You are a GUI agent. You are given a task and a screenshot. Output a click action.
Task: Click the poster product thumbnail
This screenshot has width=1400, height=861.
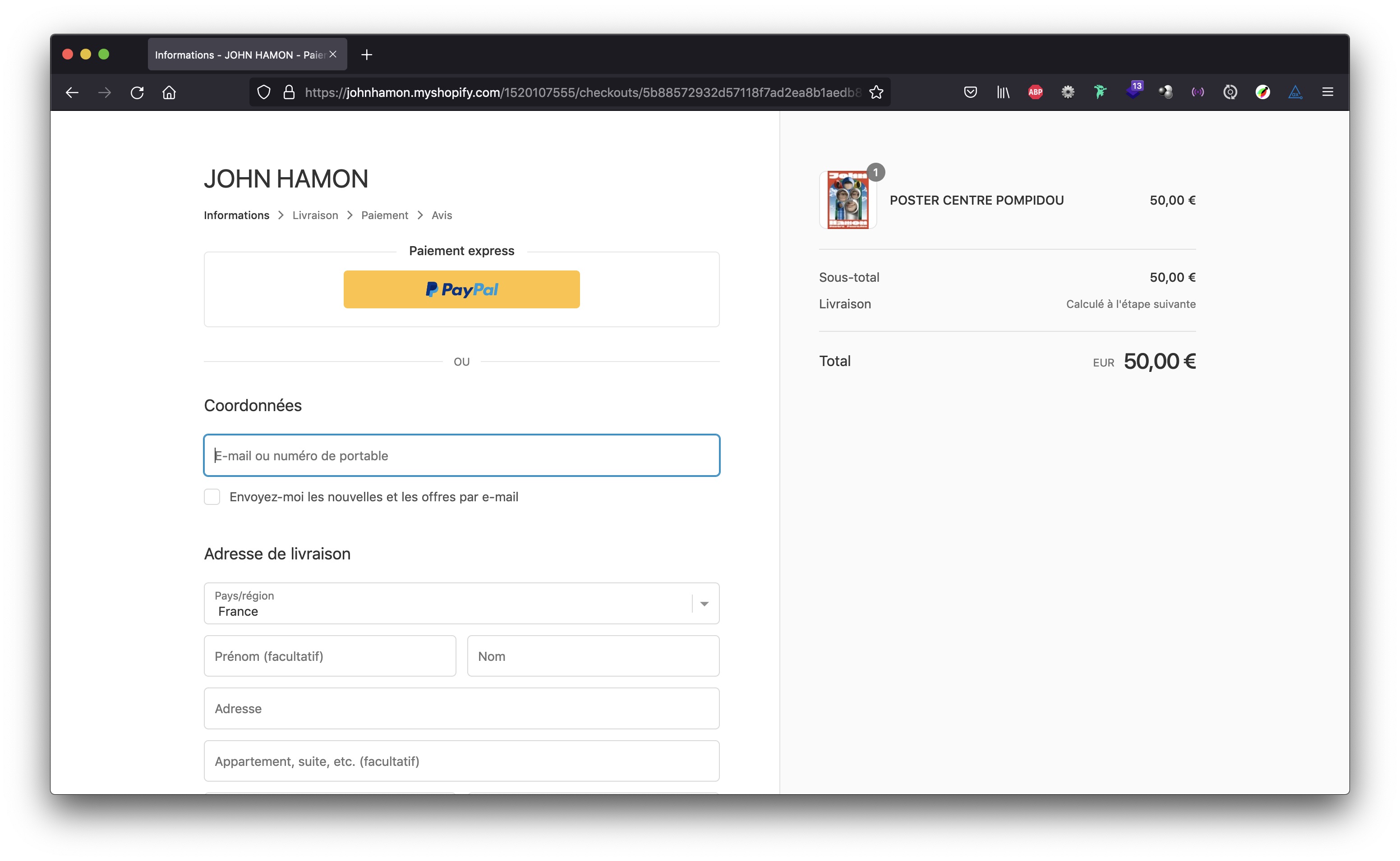pyautogui.click(x=847, y=200)
